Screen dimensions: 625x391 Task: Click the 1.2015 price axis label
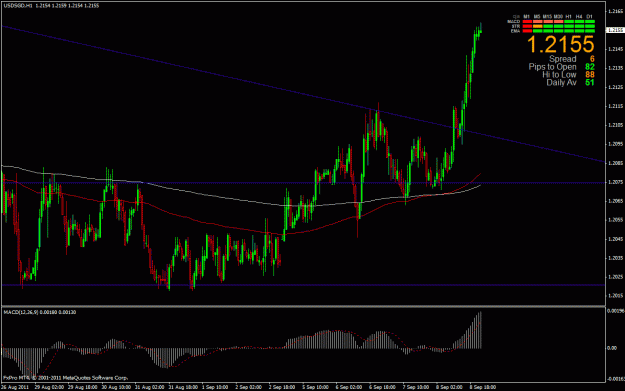[x=616, y=295]
